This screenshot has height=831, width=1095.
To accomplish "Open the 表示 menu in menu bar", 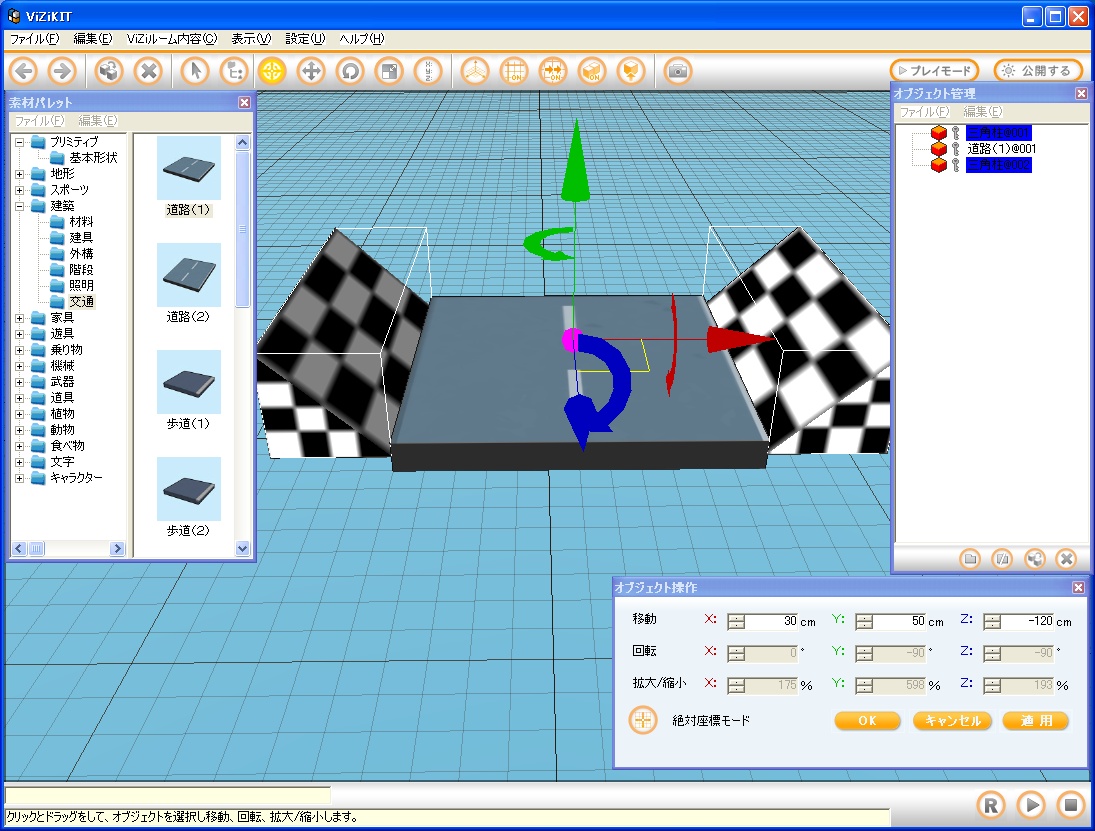I will tap(250, 39).
